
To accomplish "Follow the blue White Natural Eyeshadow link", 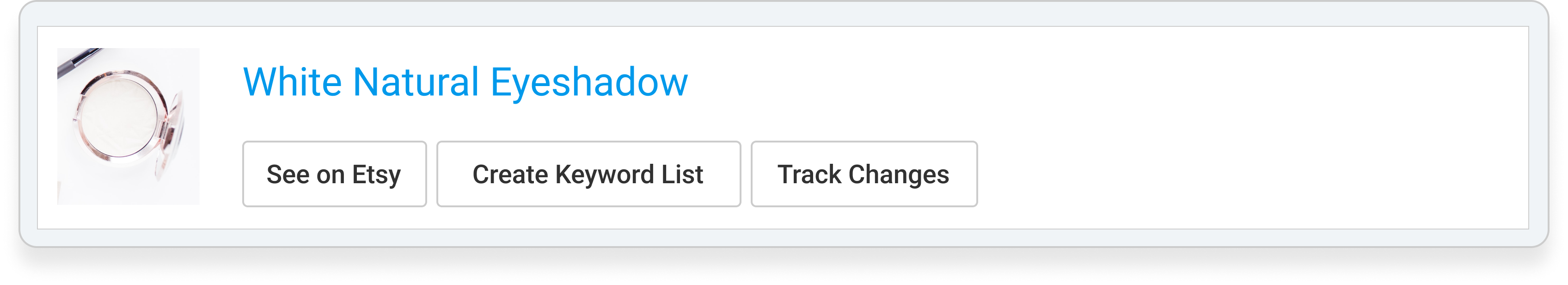I will [x=465, y=83].
